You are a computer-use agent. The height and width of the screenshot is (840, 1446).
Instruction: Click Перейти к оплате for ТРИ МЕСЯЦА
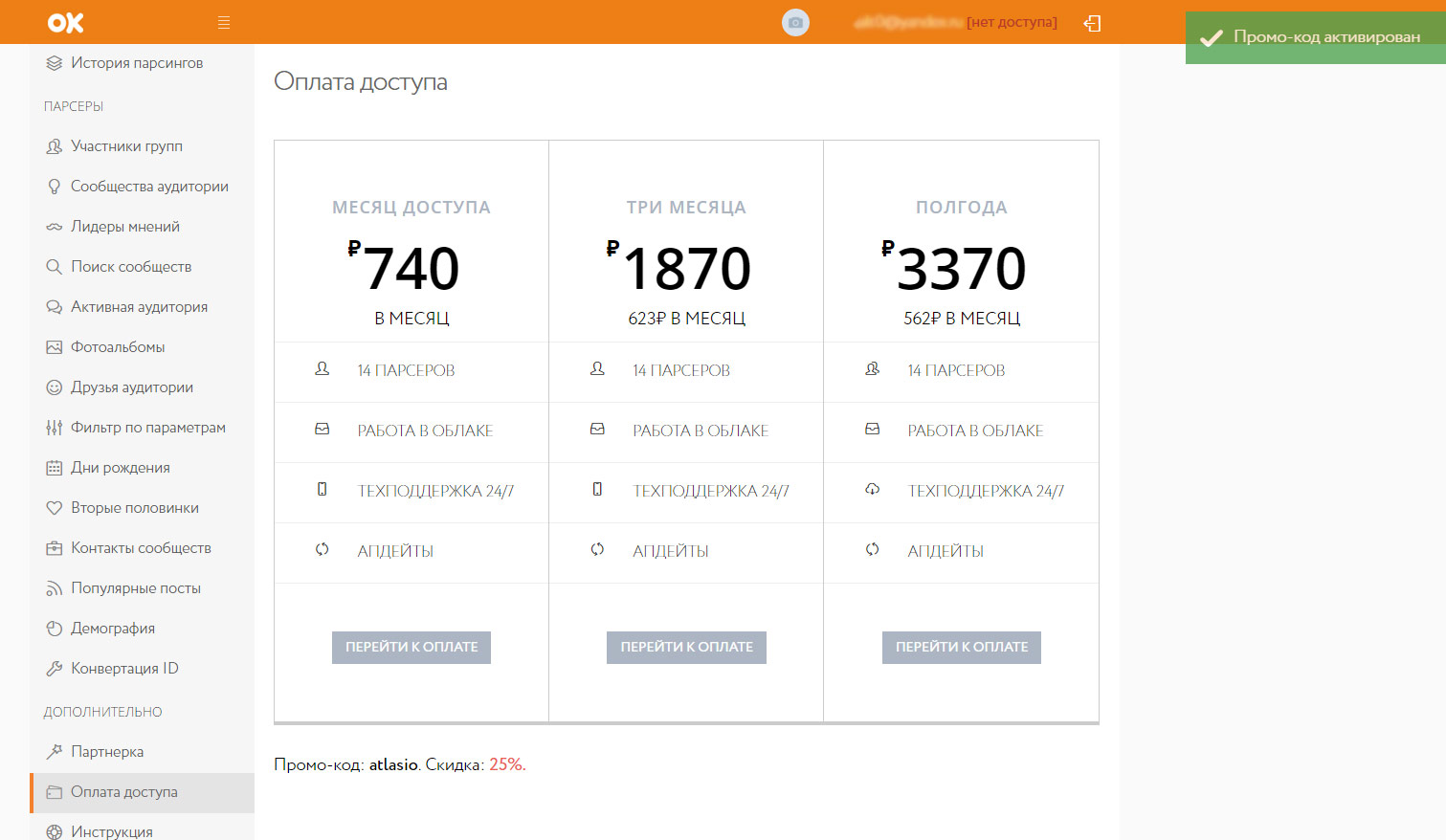click(686, 648)
